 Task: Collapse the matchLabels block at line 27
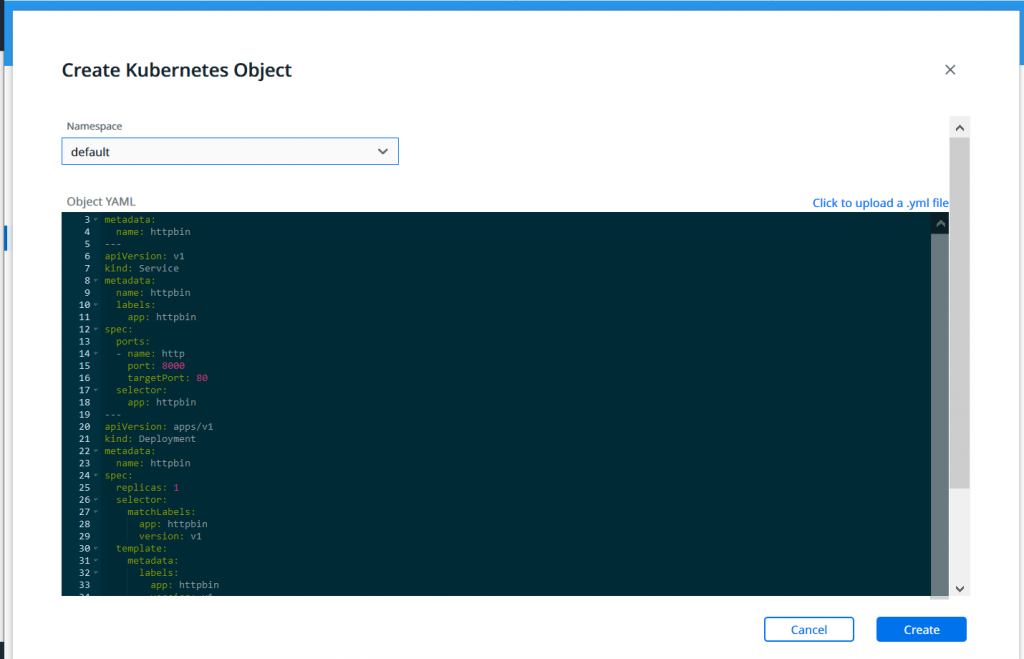click(96, 512)
